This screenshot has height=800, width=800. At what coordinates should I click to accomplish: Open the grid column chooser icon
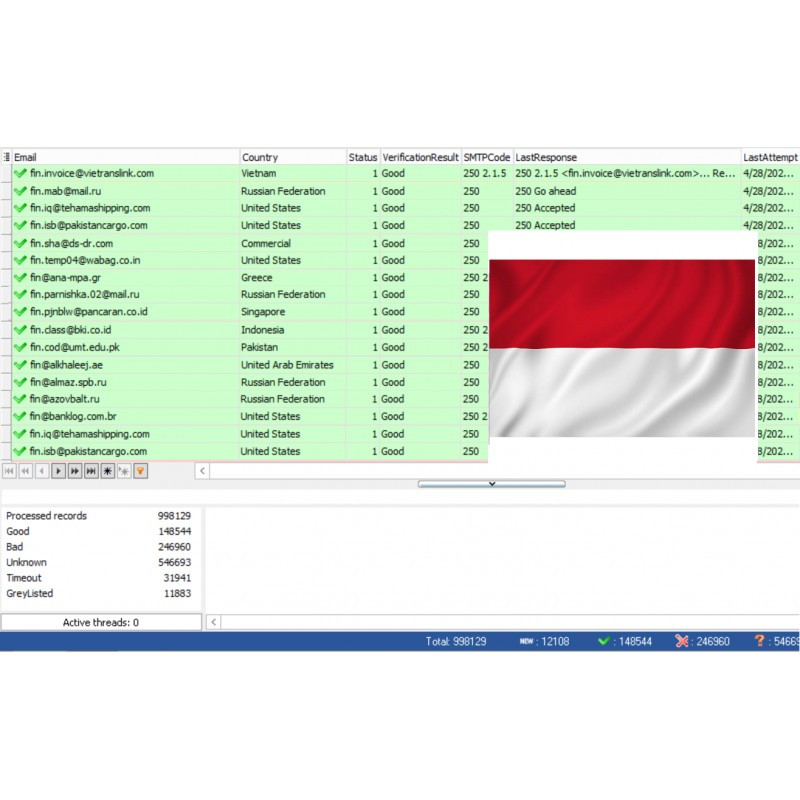click(6, 157)
